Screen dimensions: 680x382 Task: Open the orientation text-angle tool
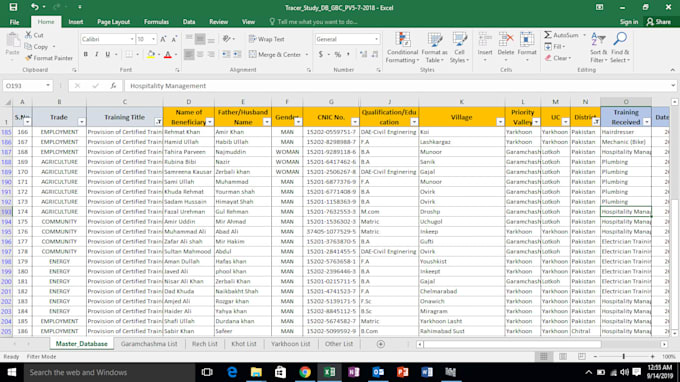tap(226, 39)
